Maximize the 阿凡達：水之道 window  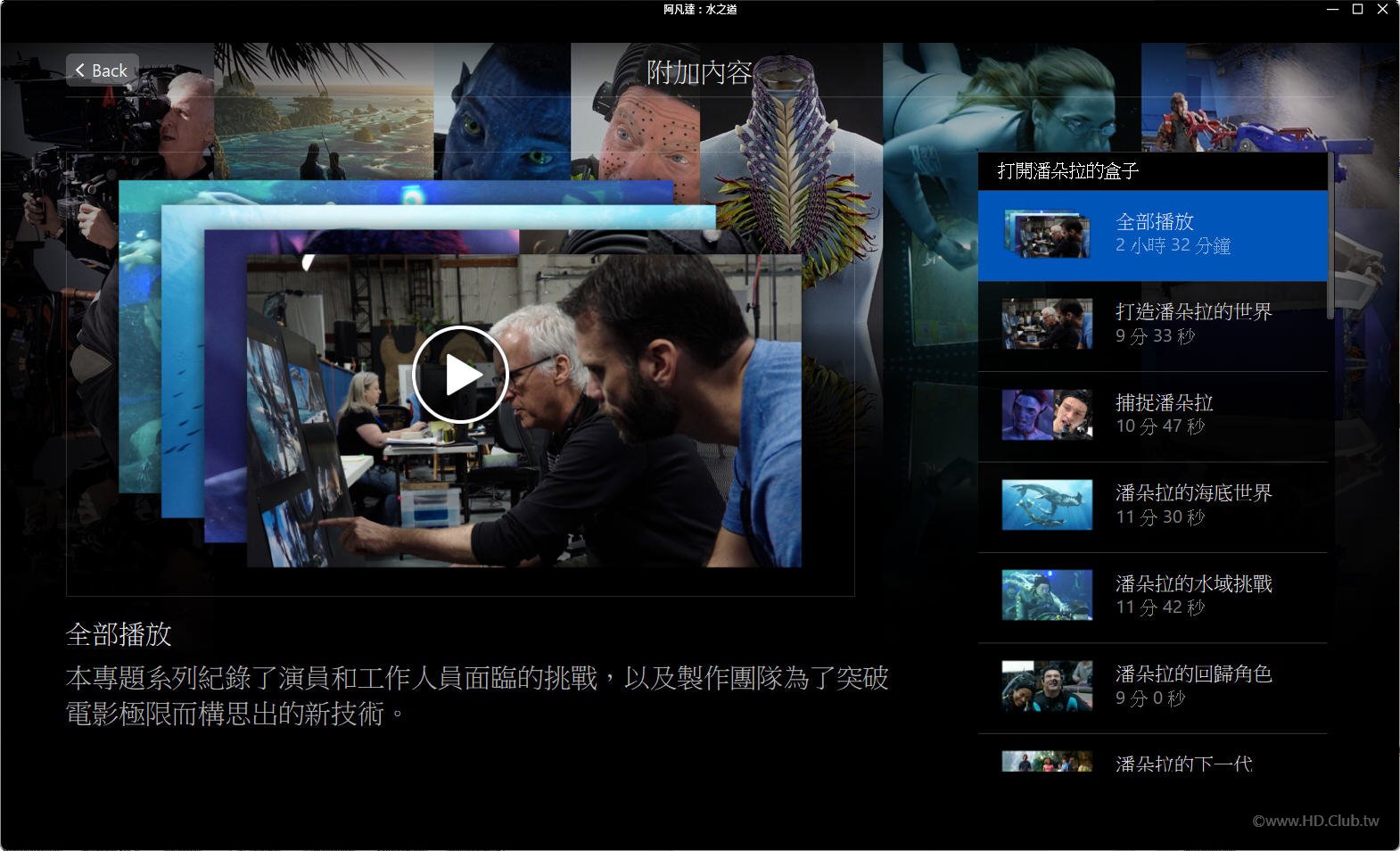click(x=1358, y=10)
